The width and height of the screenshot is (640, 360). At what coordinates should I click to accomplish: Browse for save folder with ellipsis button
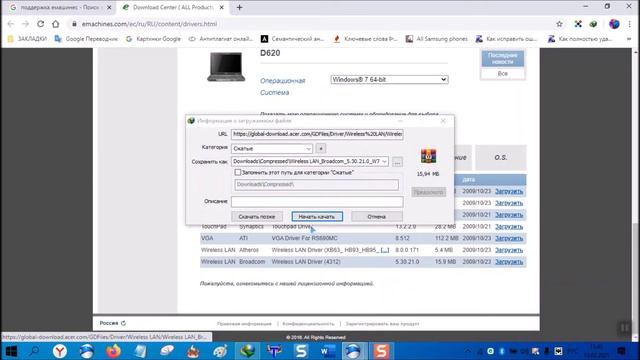pos(397,162)
